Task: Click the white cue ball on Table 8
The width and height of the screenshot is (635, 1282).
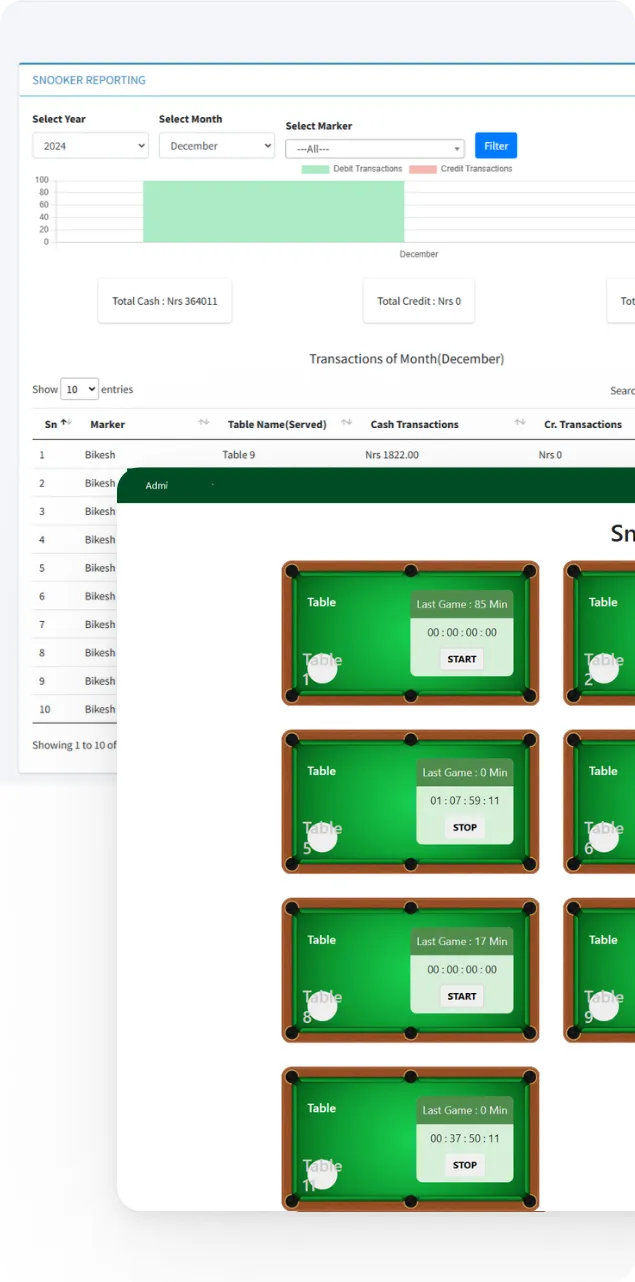Action: [x=322, y=1006]
